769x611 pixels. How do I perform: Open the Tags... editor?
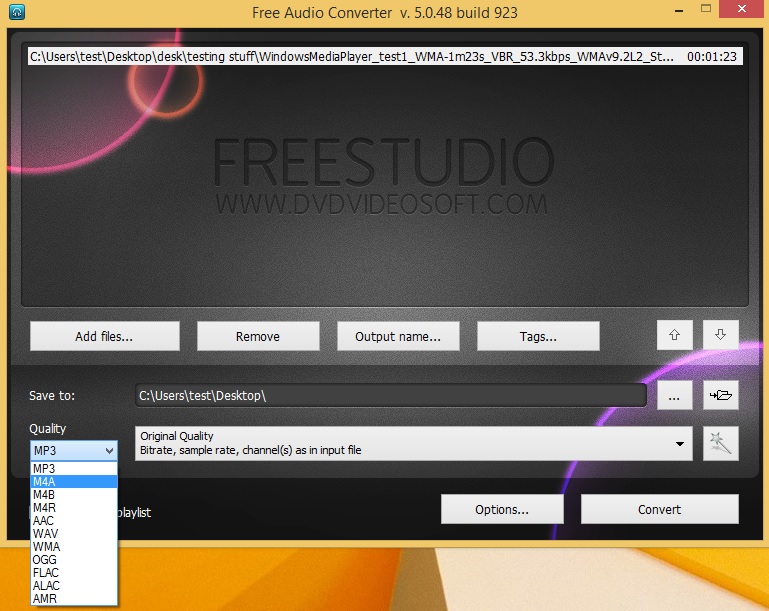click(538, 336)
